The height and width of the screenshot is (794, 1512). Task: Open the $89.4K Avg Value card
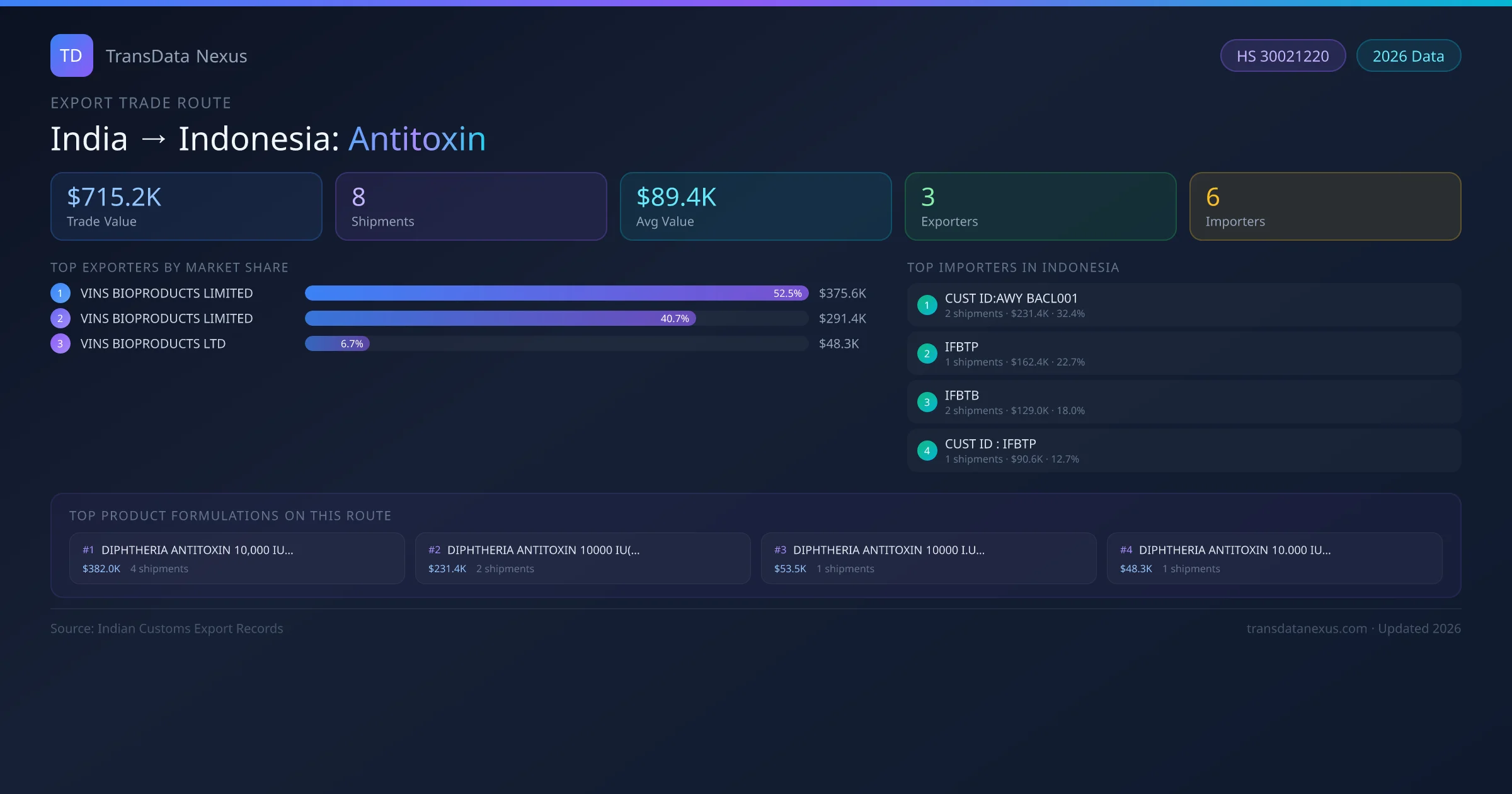755,207
